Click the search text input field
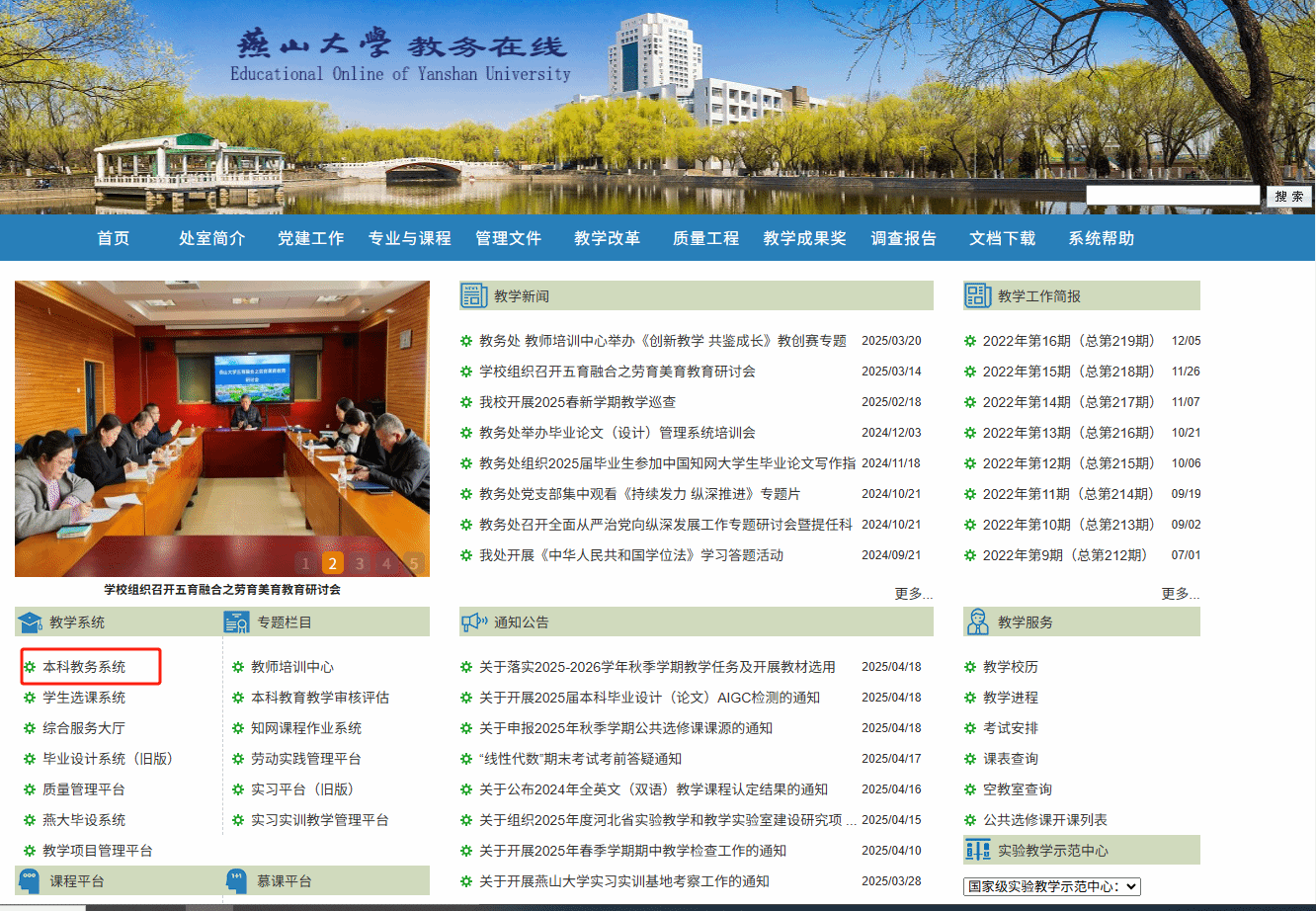This screenshot has width=1316, height=911. 1173,196
